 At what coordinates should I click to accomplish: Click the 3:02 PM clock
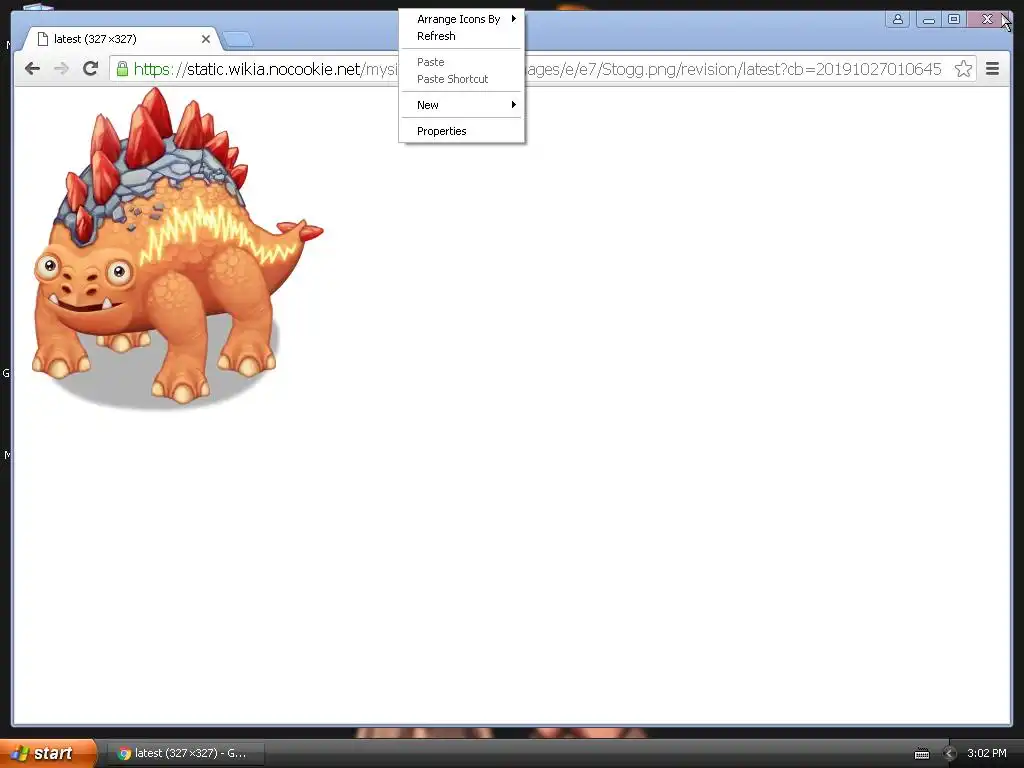987,753
